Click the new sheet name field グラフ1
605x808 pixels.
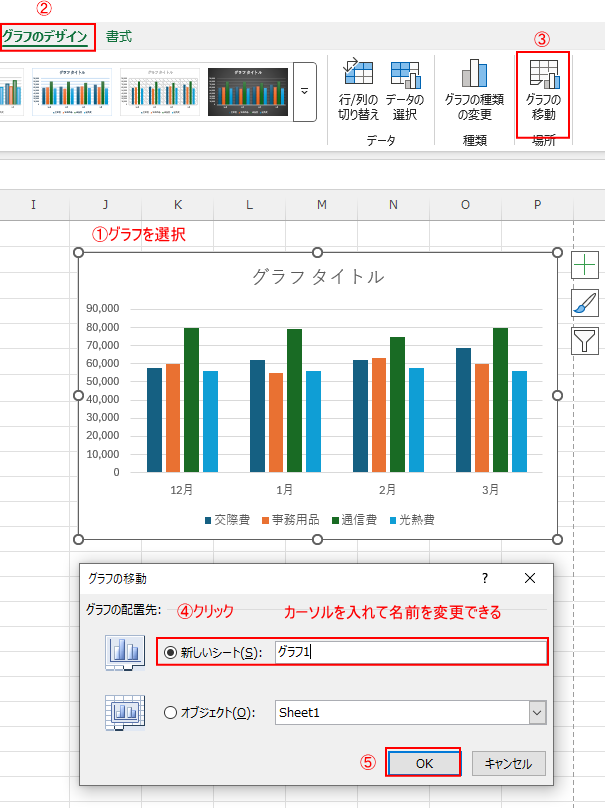coord(410,652)
